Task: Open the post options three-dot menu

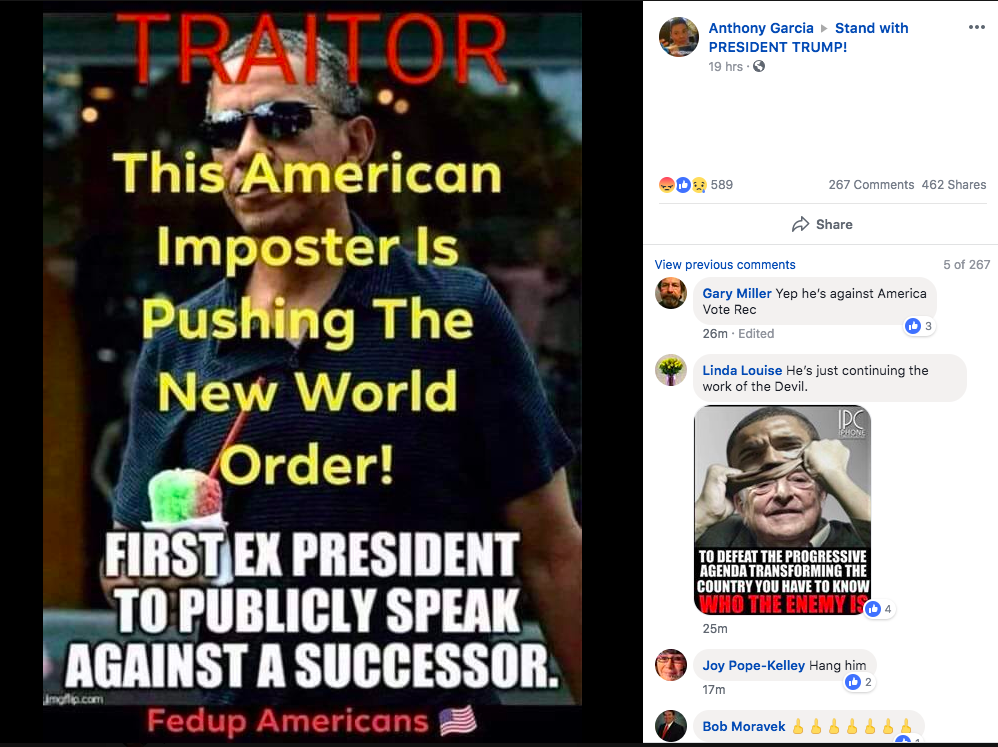Action: coord(976,27)
